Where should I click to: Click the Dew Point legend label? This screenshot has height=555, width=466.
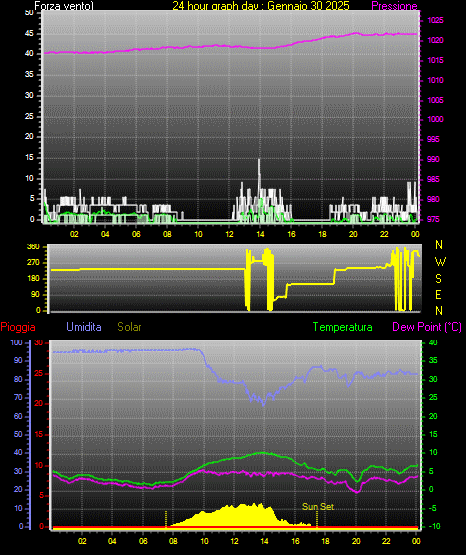[427, 327]
